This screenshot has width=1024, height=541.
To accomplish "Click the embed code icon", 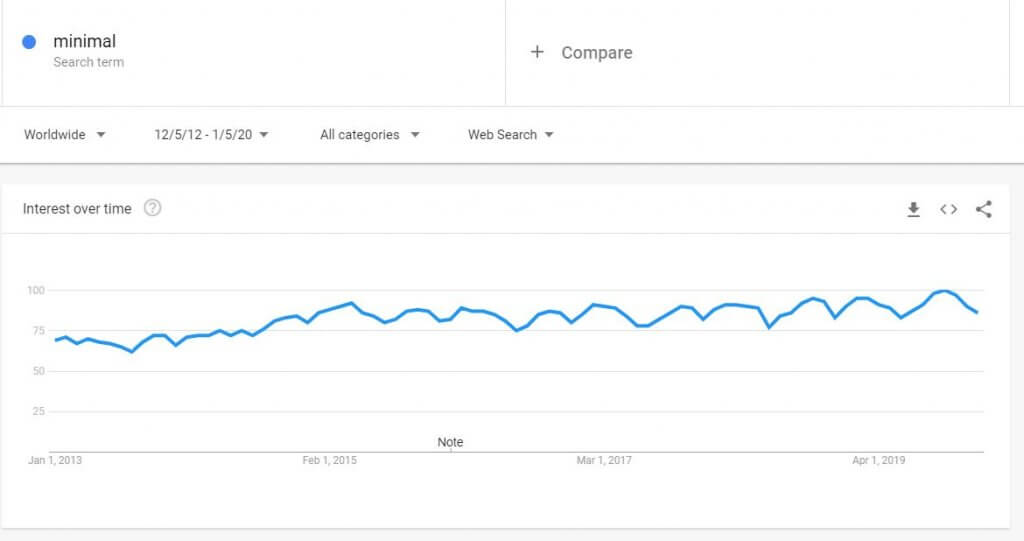I will pyautogui.click(x=948, y=209).
